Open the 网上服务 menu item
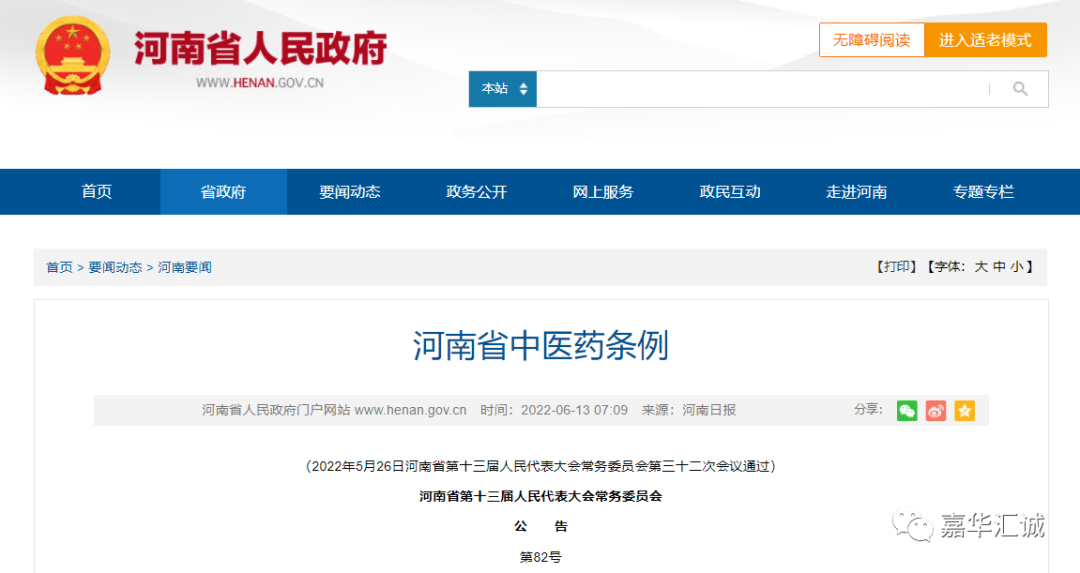The height and width of the screenshot is (573, 1080). click(x=603, y=192)
